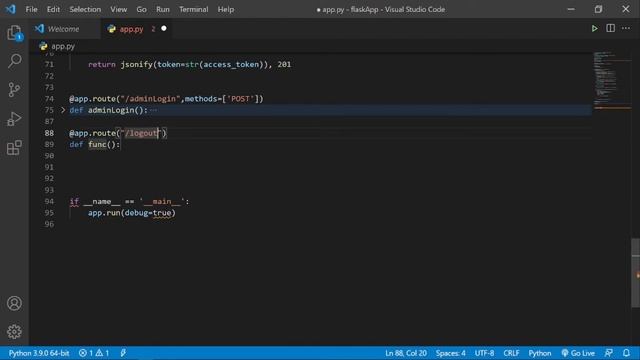Open the Run and Debug view

[14, 119]
